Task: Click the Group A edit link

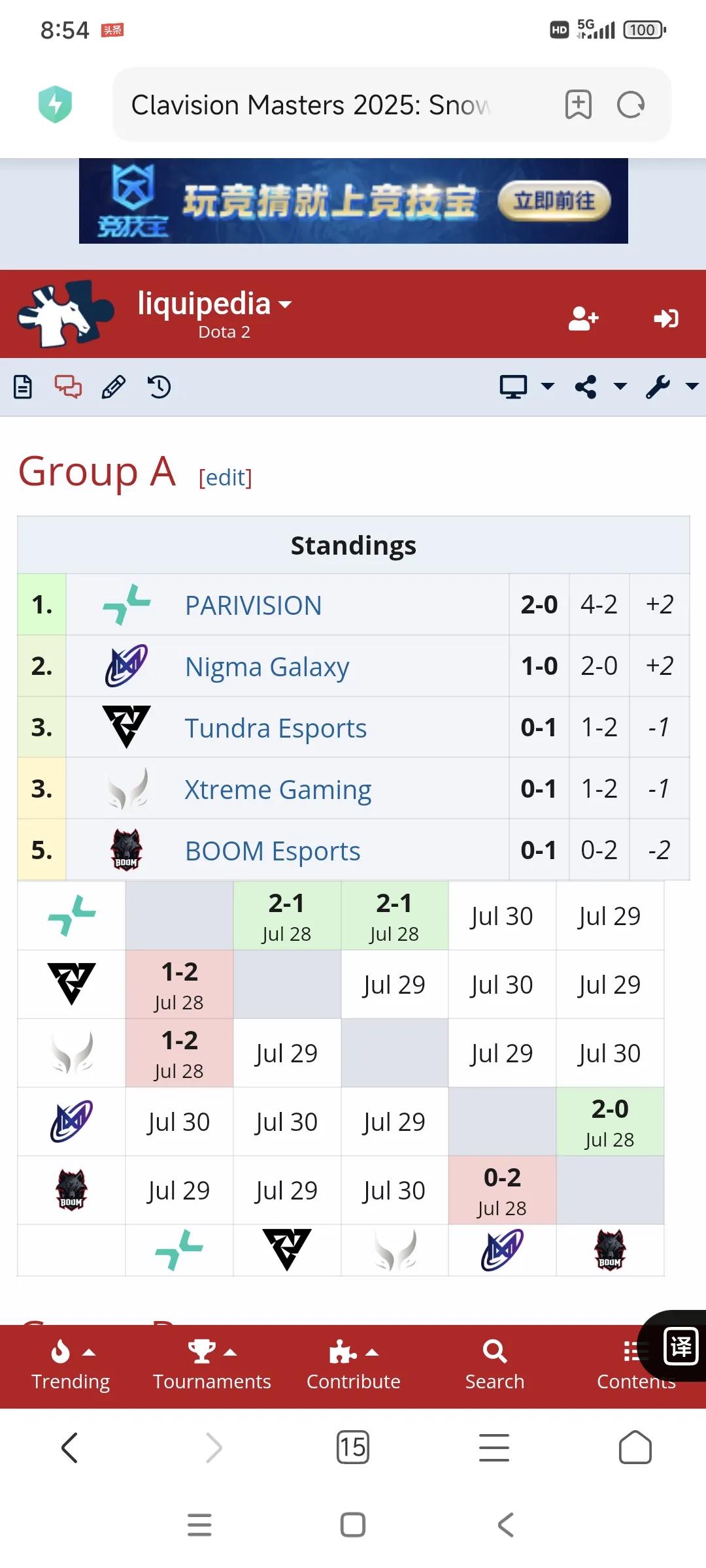Action: [x=226, y=478]
